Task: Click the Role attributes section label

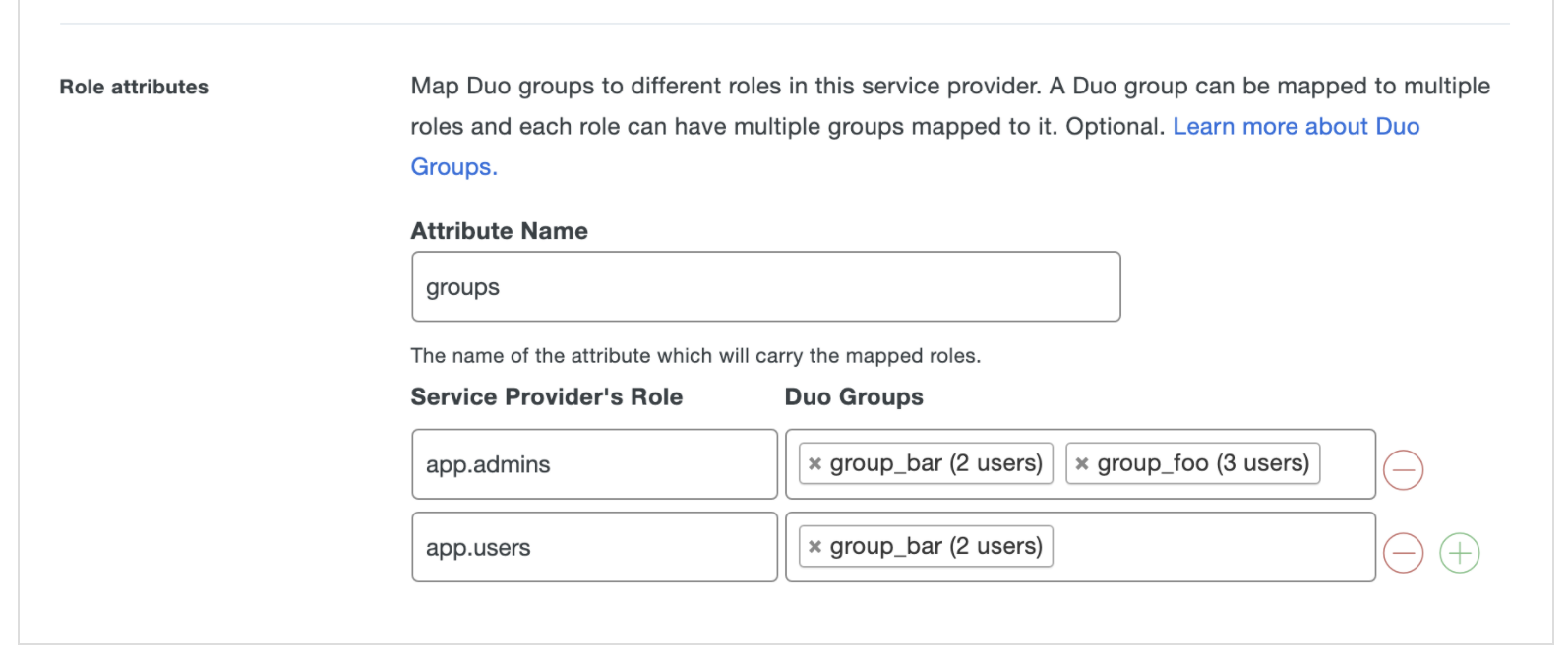Action: pos(134,88)
